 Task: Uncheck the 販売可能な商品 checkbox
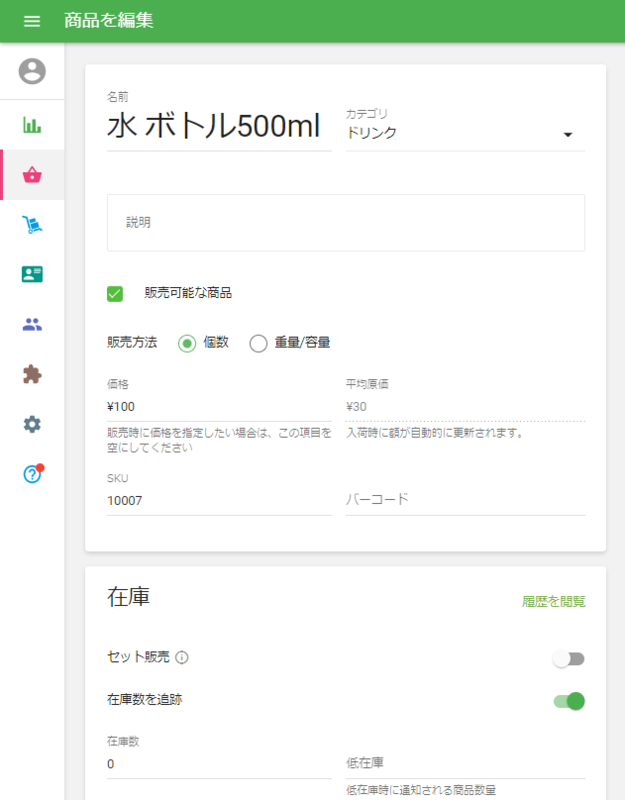[x=115, y=293]
